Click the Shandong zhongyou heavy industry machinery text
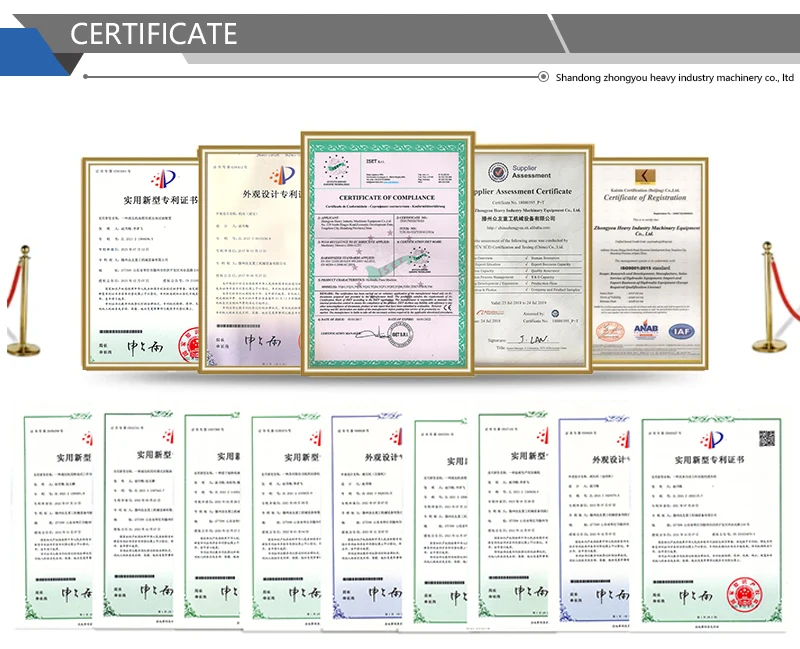Screen dimensions: 800x649 (674, 78)
